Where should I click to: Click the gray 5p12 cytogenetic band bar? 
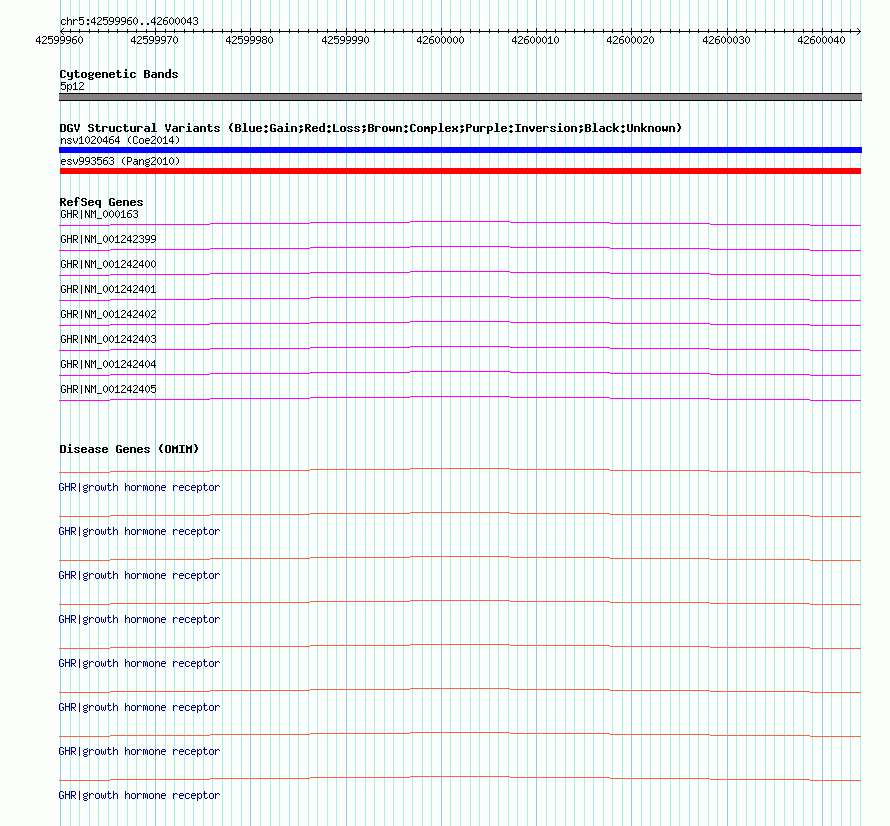(460, 97)
